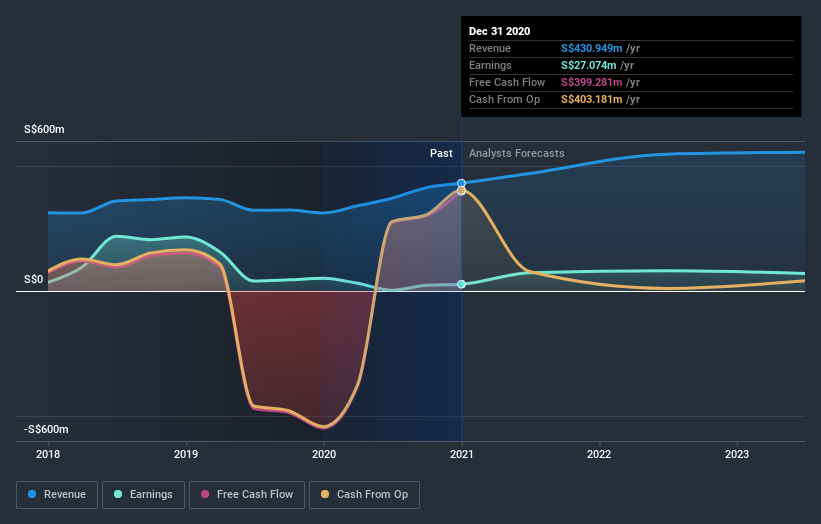The width and height of the screenshot is (821, 524).
Task: Click the S$430.949m revenue value
Action: 592,49
